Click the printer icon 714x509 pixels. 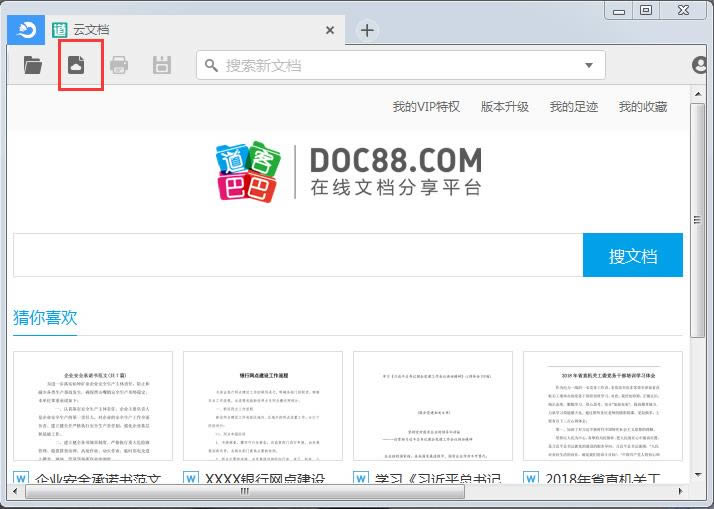[x=119, y=65]
